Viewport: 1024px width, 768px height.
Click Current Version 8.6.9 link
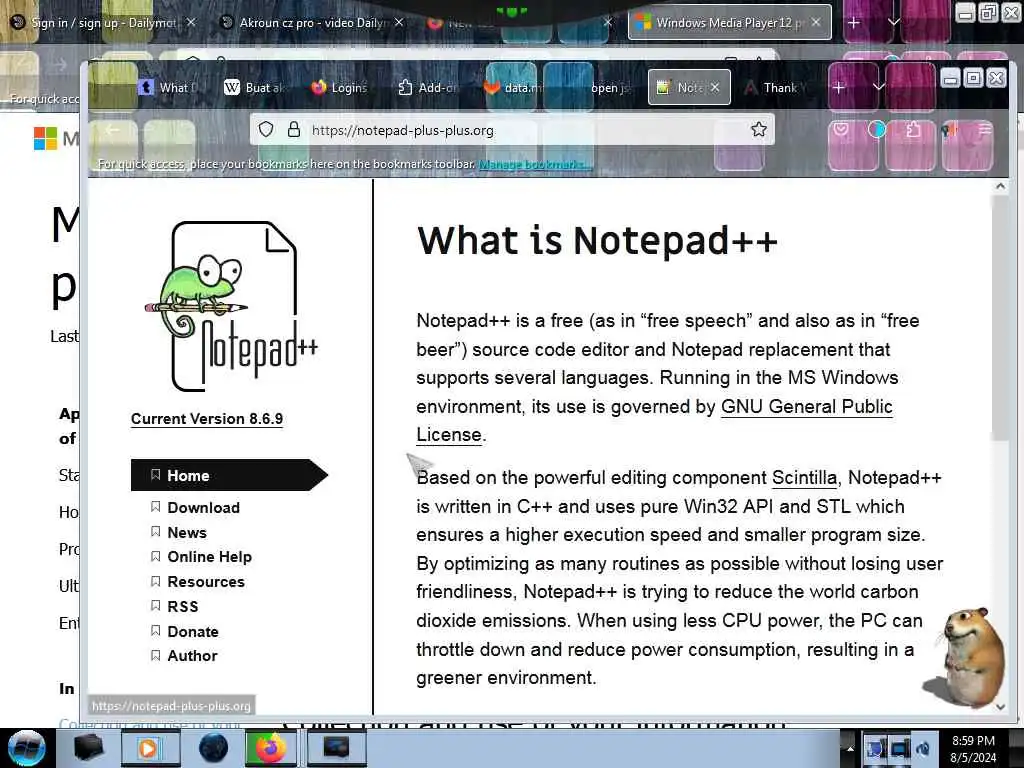pos(207,419)
